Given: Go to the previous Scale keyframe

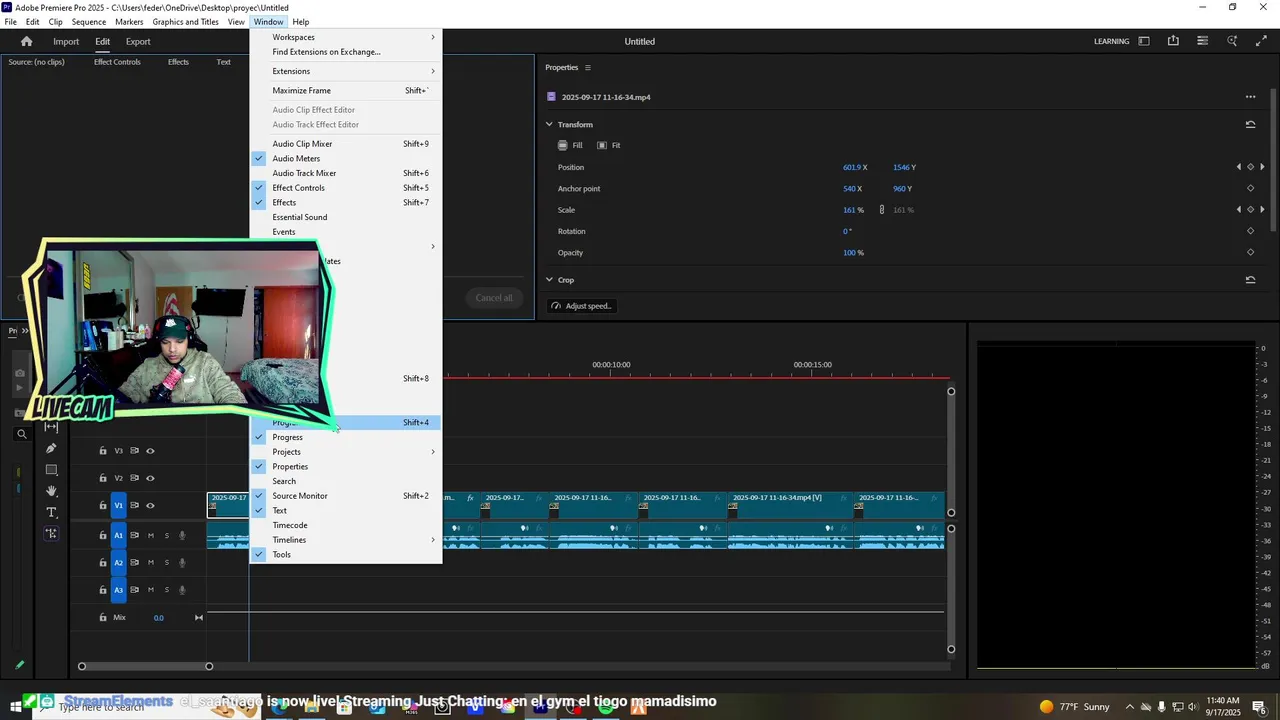Looking at the screenshot, I should pyautogui.click(x=1239, y=210).
